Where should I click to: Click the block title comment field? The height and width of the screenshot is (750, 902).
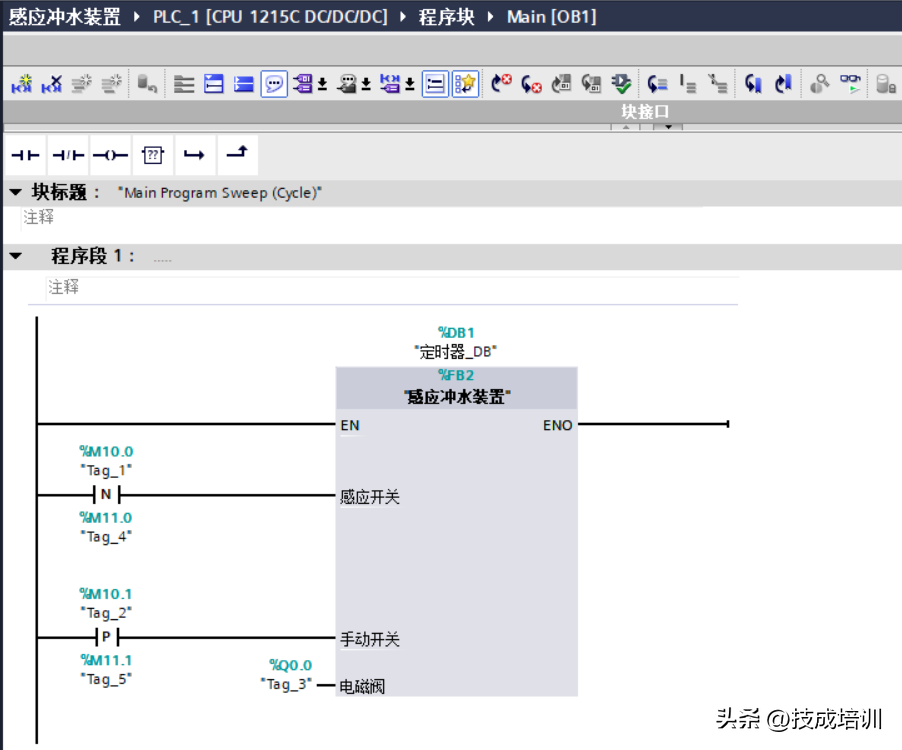[x=362, y=217]
